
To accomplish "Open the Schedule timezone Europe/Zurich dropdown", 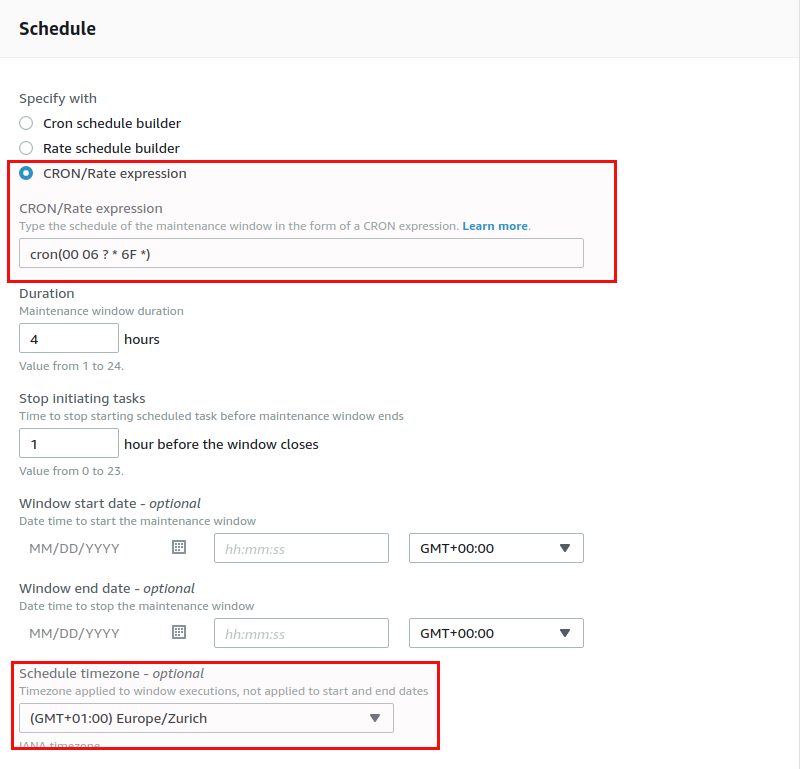I will click(x=206, y=718).
